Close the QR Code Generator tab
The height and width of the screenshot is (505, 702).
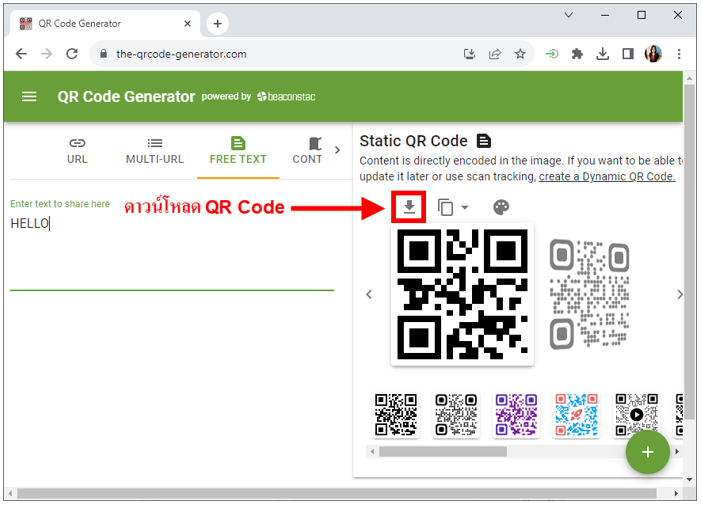[188, 23]
